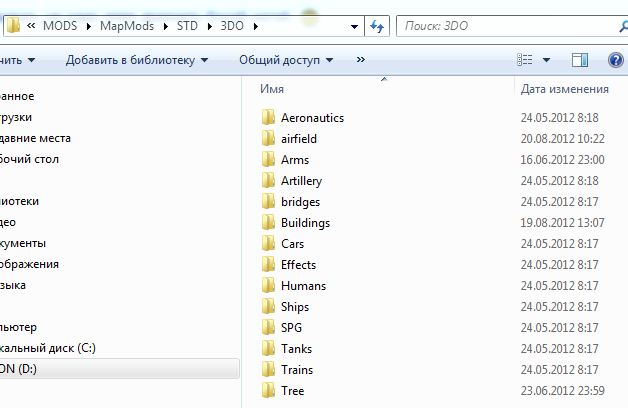The width and height of the screenshot is (628, 408).
Task: Sort by 'Дата изменения' column header
Action: coord(565,89)
